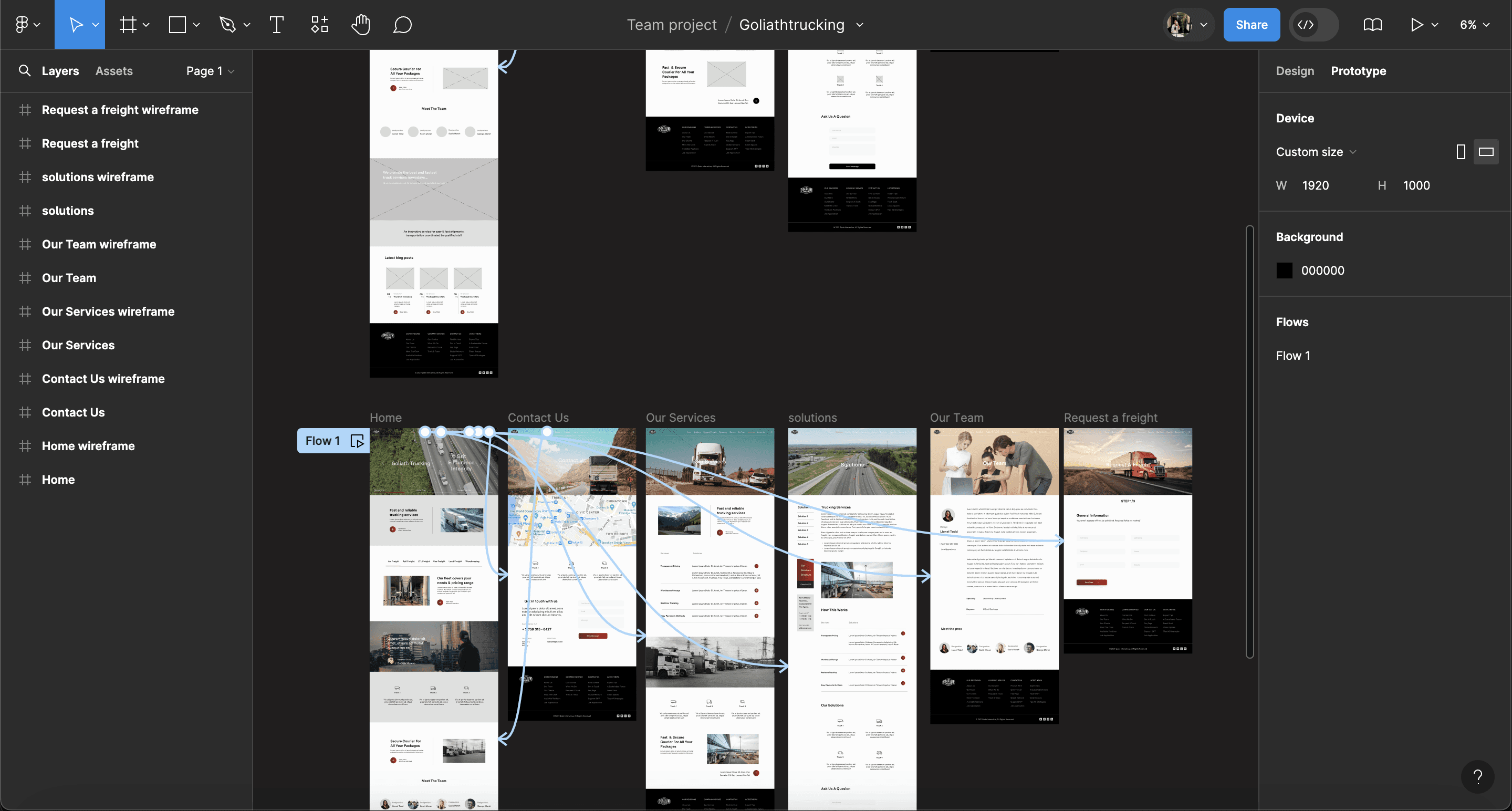This screenshot has width=1512, height=811.
Task: Select the Pen tool
Action: coord(228,24)
